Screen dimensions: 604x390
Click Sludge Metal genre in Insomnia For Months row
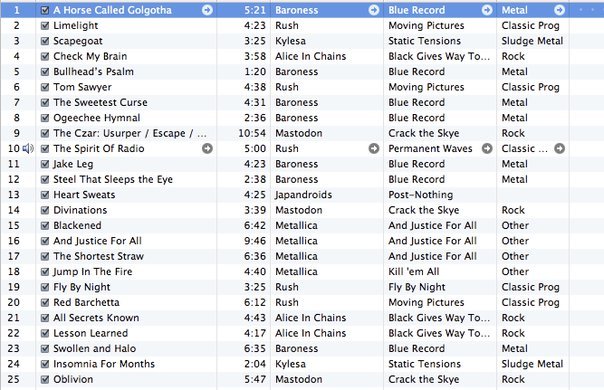tap(532, 364)
